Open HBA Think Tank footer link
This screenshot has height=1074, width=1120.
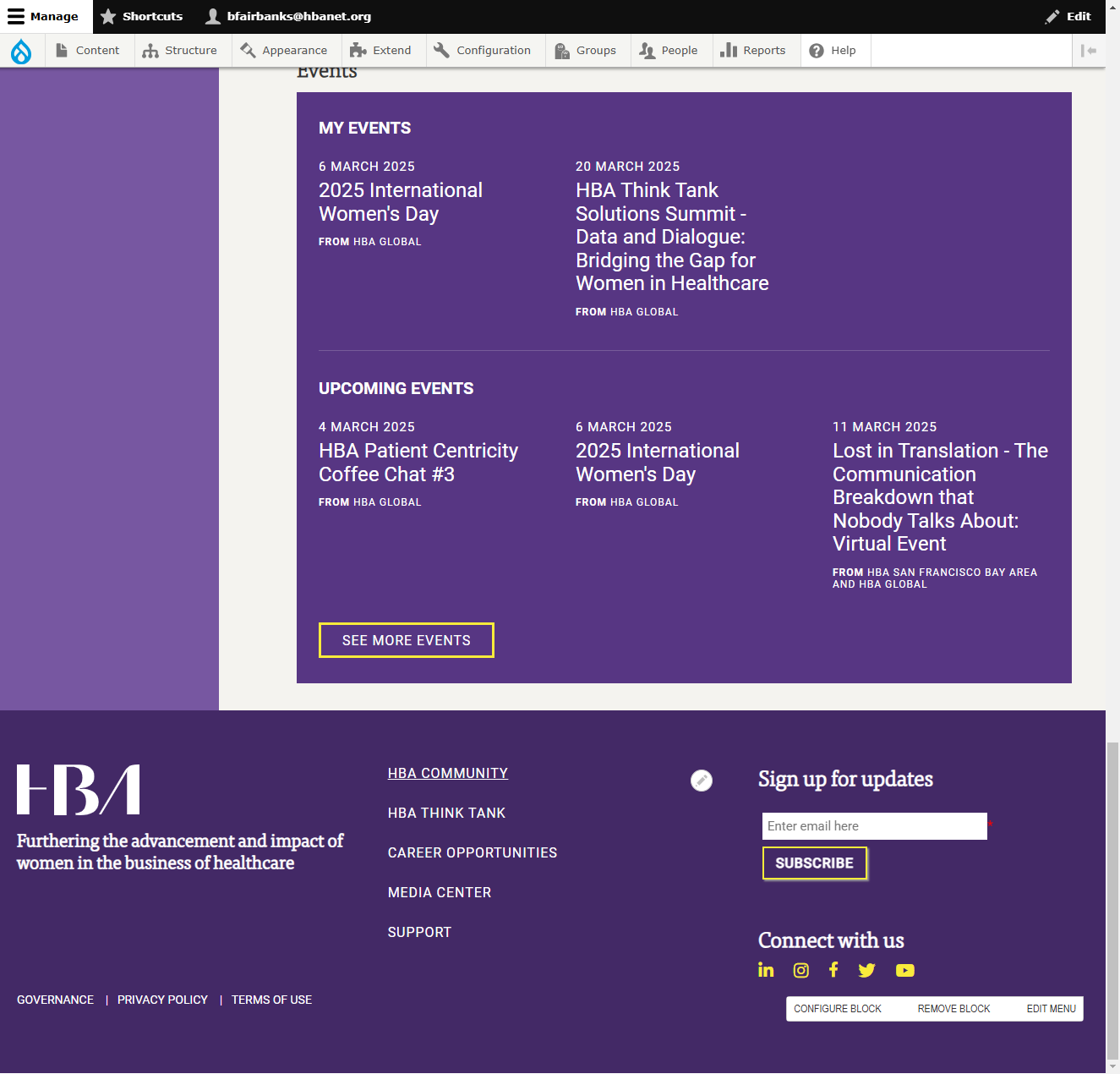446,813
